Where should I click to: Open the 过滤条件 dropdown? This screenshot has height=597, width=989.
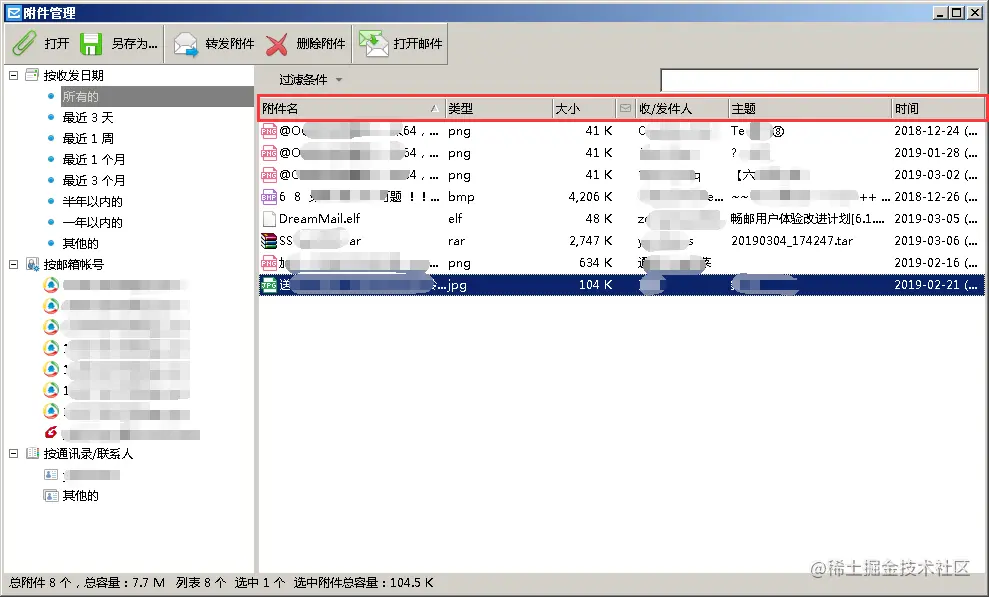coord(310,80)
